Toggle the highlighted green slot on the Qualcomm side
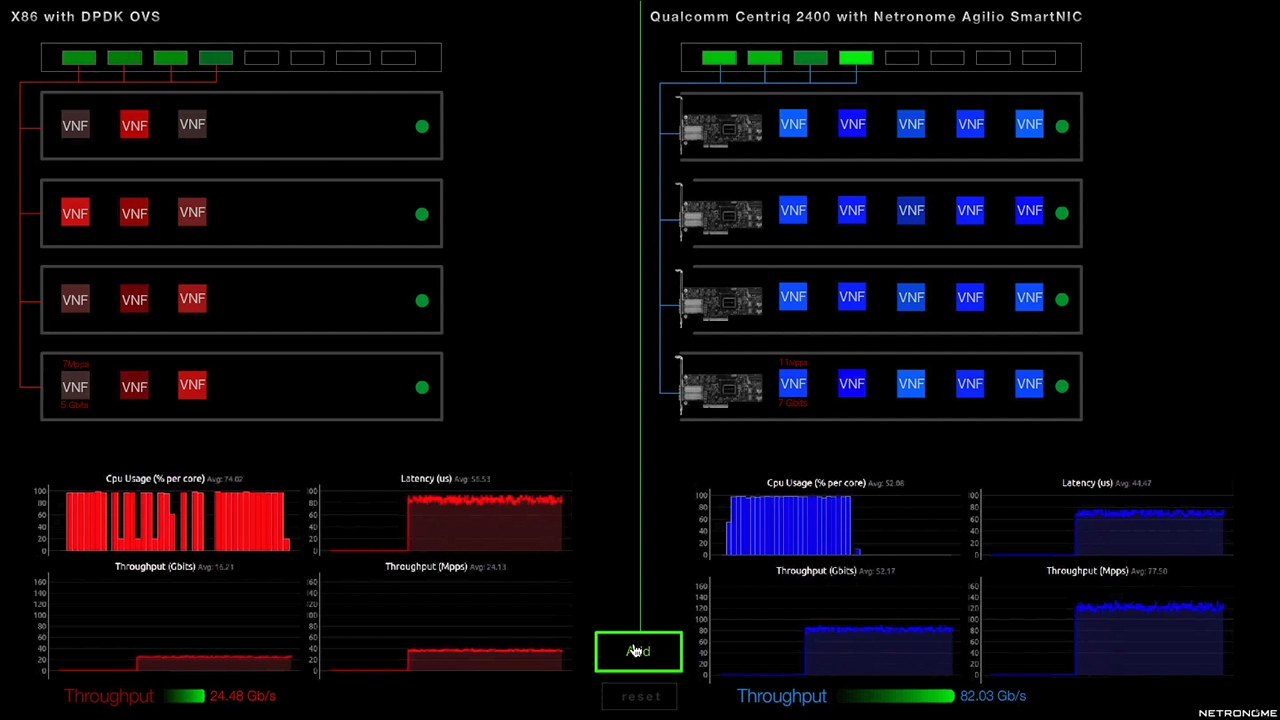 [x=855, y=57]
